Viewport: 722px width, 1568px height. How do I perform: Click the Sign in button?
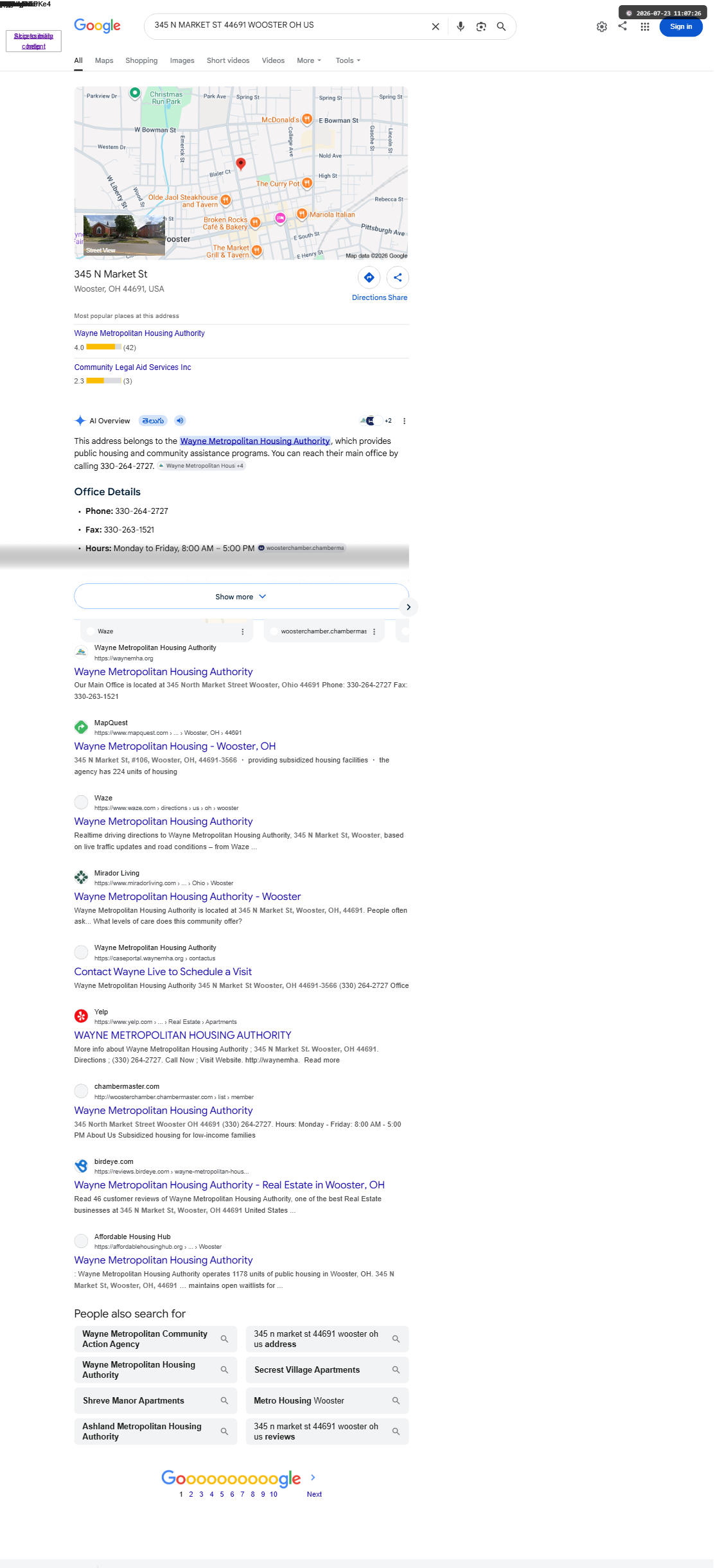click(681, 26)
